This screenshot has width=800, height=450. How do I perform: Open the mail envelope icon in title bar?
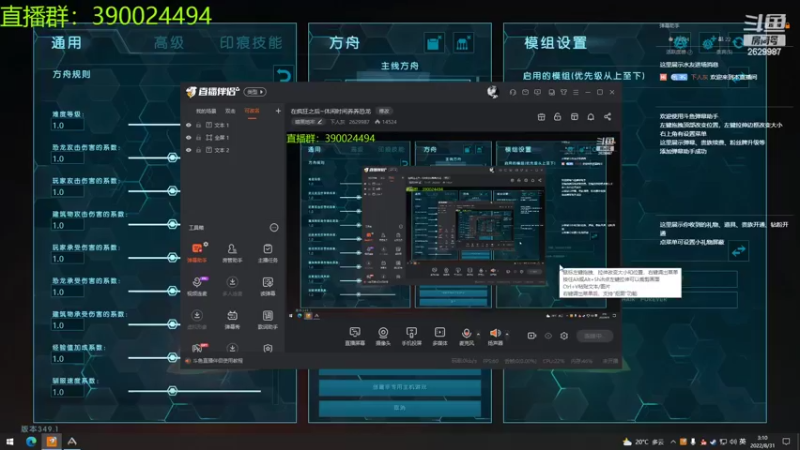(525, 92)
